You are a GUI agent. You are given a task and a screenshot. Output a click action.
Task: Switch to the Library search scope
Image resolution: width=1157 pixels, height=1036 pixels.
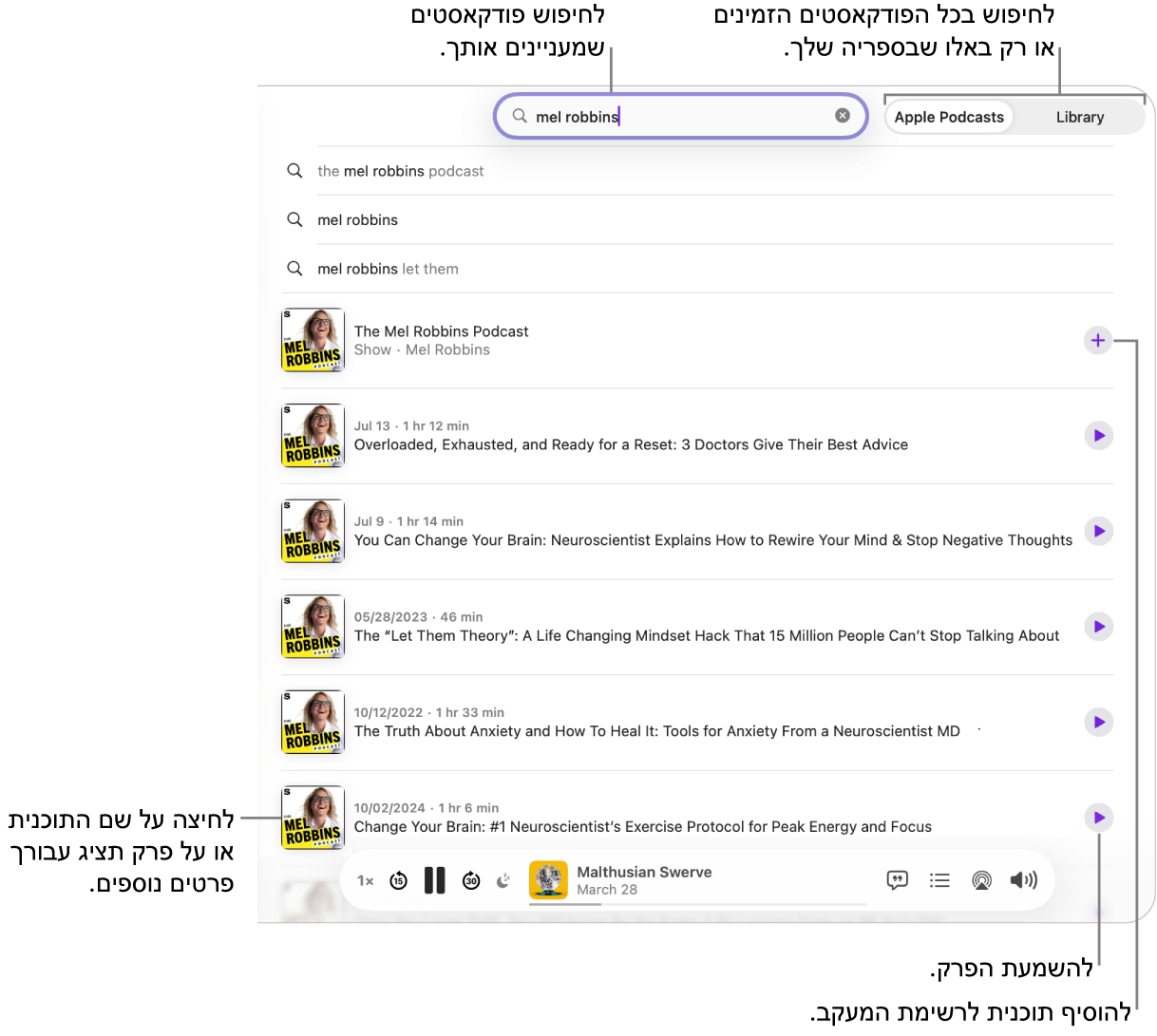pyautogui.click(x=1080, y=117)
